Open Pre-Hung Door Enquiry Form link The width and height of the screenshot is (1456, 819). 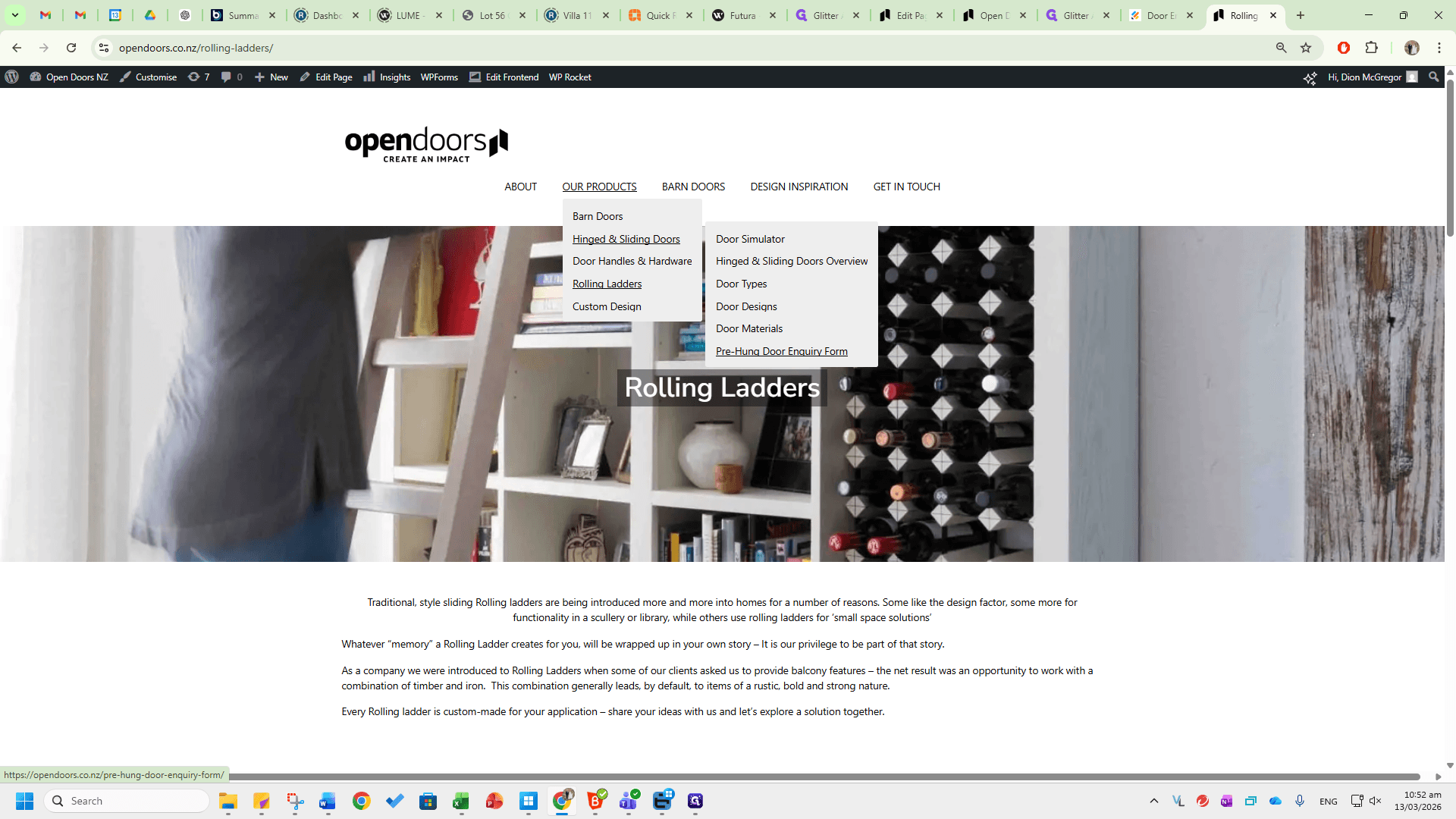(x=781, y=351)
